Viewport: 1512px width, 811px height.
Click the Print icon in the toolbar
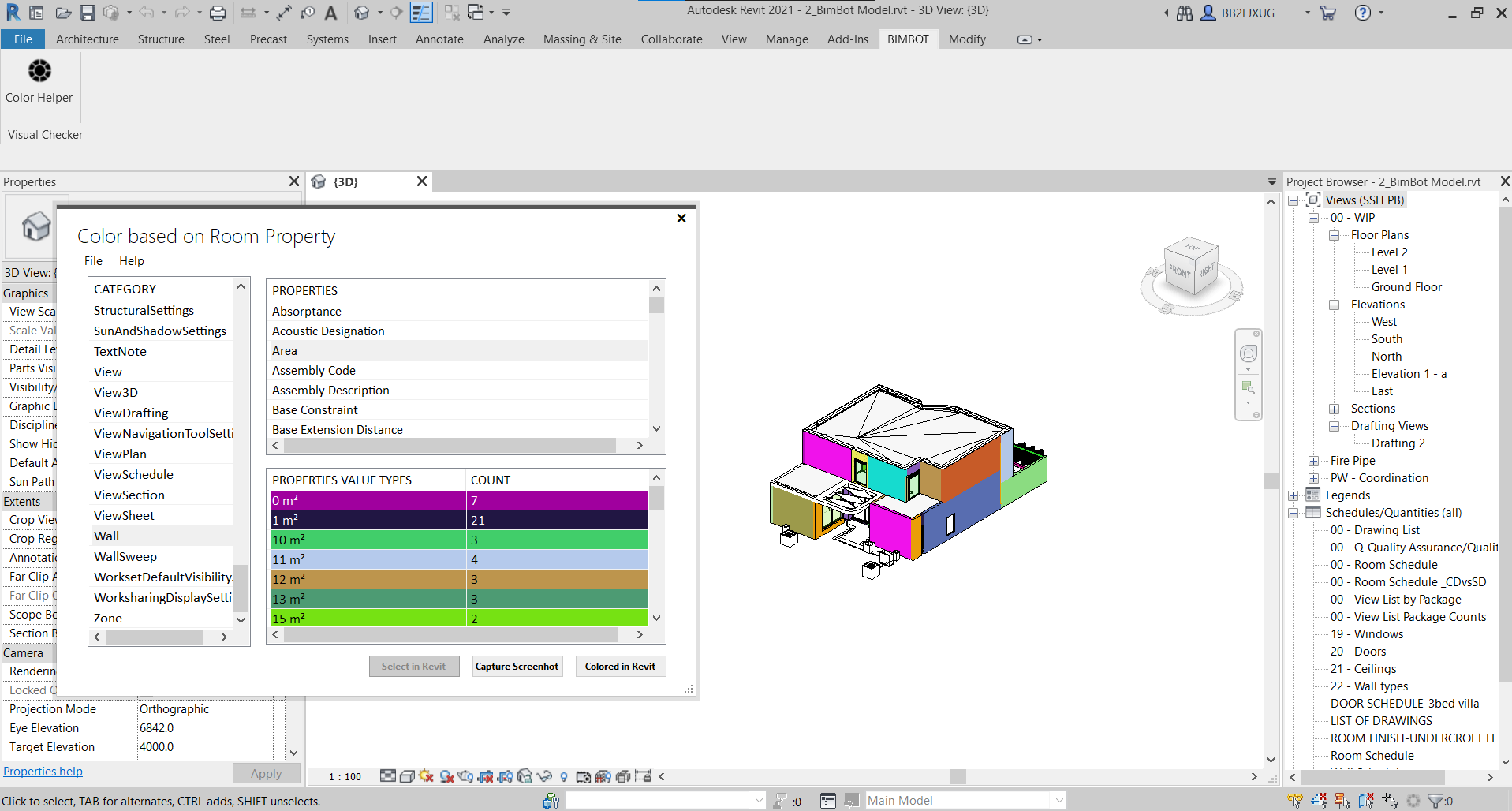click(x=218, y=13)
